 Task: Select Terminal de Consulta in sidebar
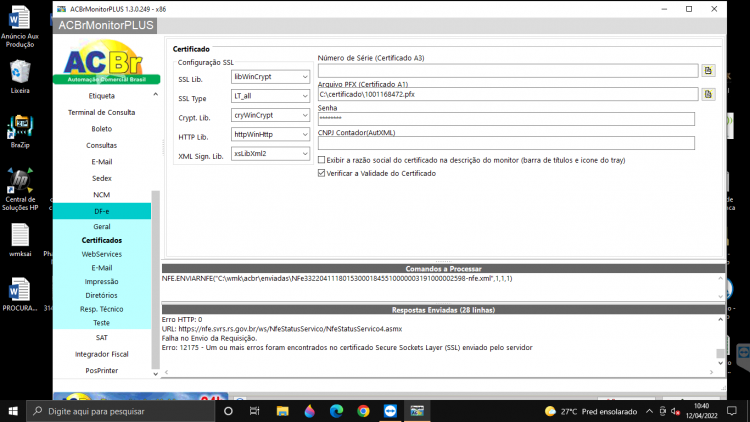pos(101,112)
